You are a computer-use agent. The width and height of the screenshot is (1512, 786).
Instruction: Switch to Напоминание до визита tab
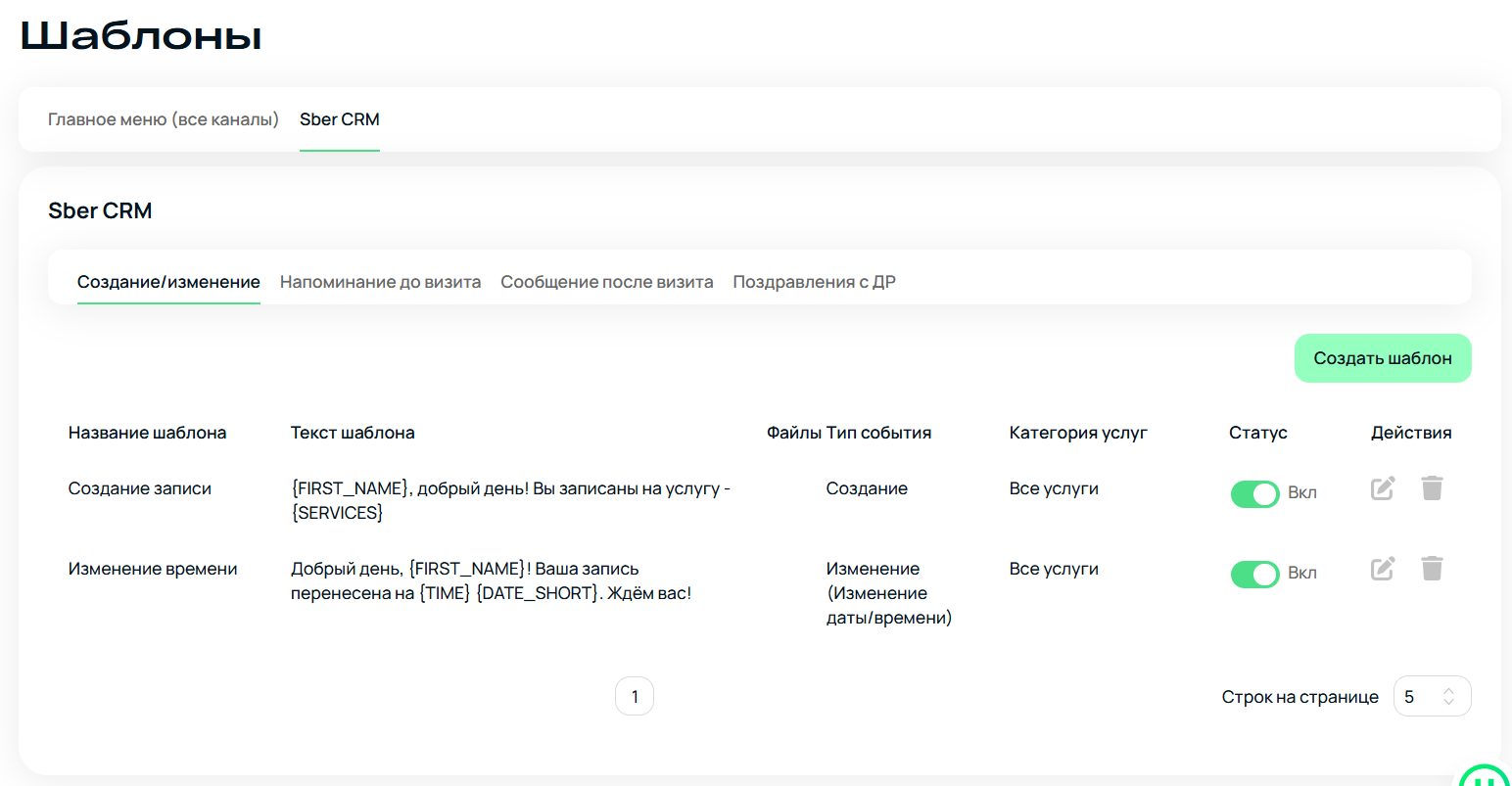[x=380, y=282]
